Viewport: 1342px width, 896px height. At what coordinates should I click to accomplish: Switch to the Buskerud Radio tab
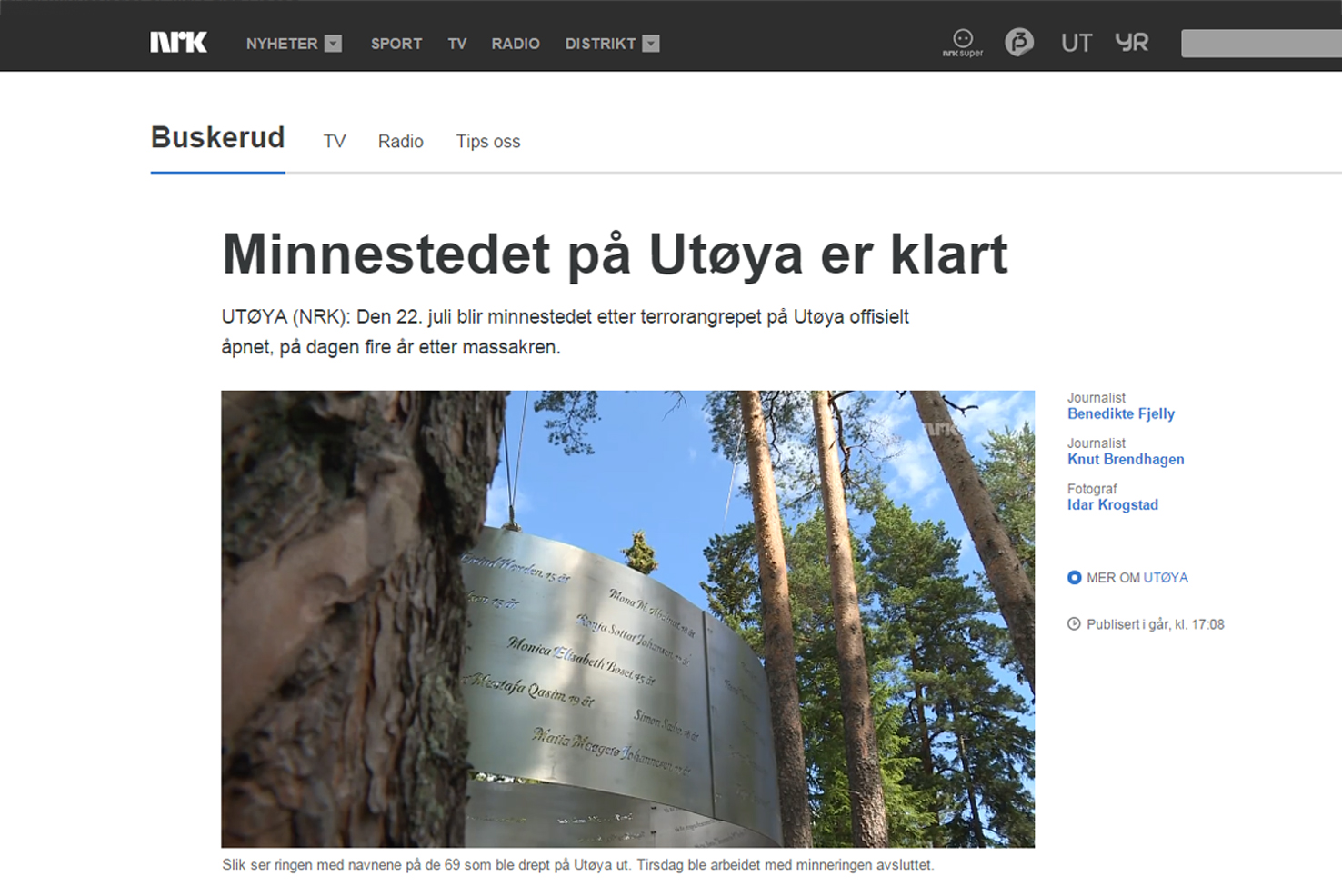point(400,142)
